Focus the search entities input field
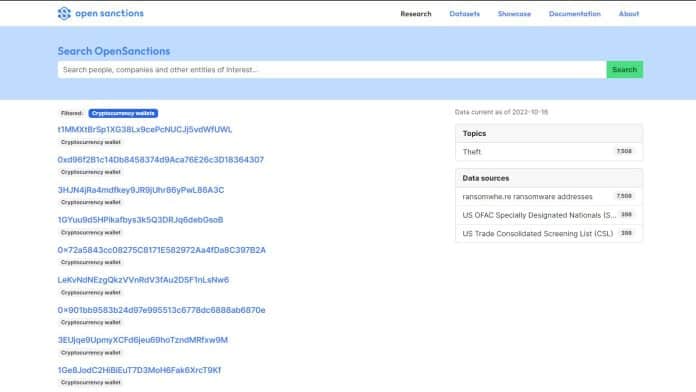This screenshot has height=392, width=696. click(x=332, y=70)
